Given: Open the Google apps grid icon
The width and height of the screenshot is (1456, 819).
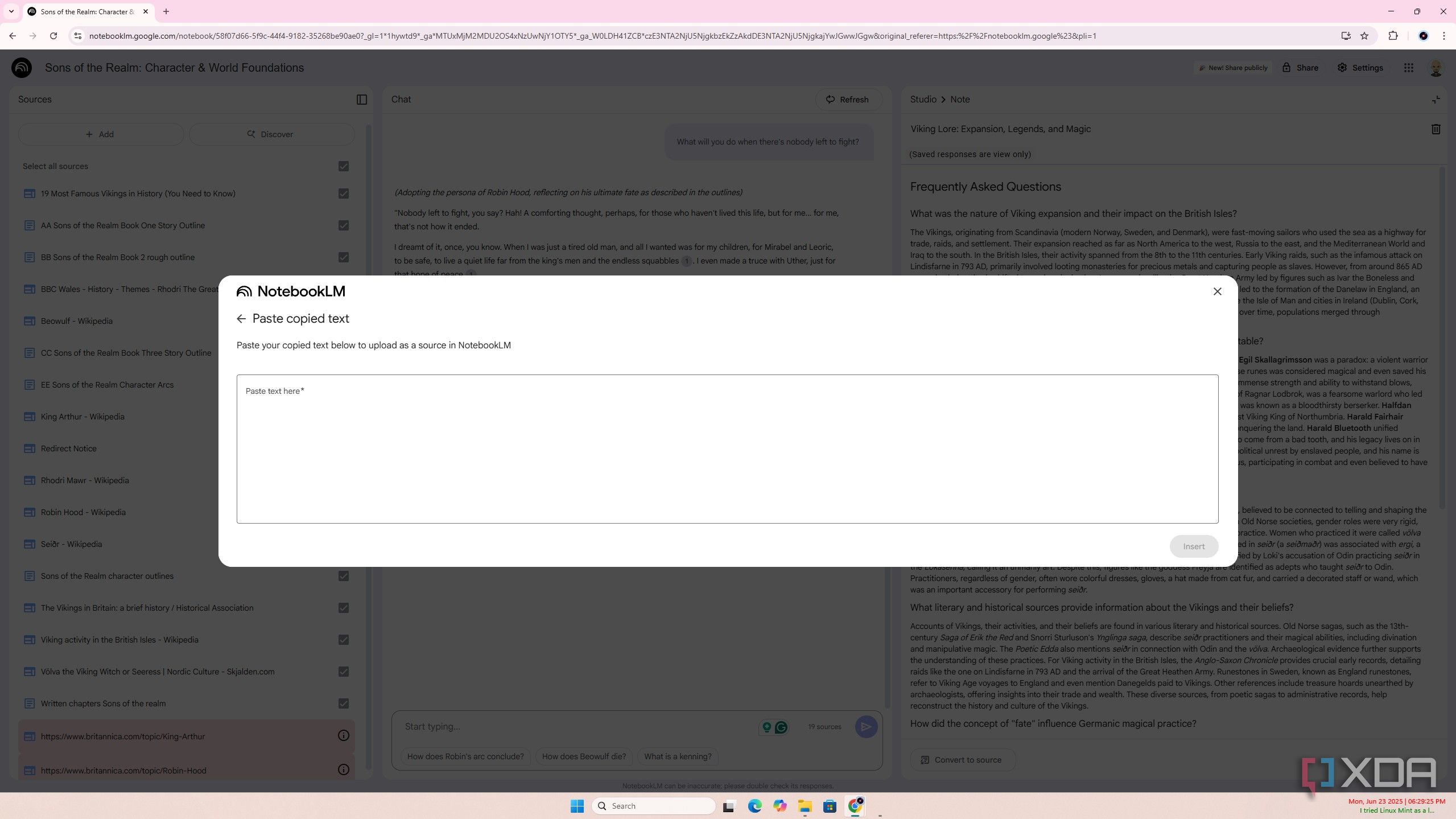Looking at the screenshot, I should tap(1408, 68).
